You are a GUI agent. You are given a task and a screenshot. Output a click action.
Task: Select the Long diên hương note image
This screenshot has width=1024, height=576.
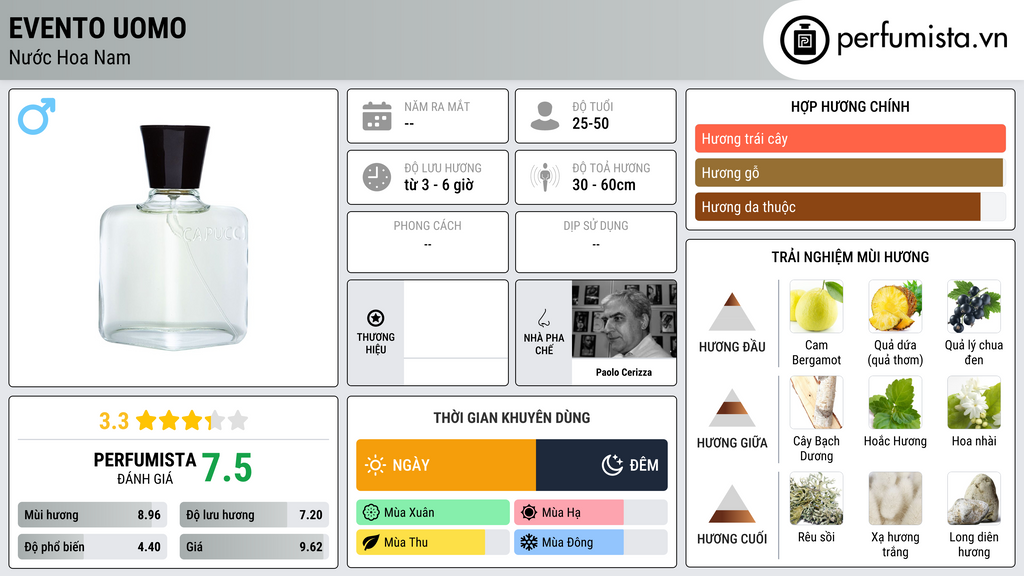[x=974, y=498]
